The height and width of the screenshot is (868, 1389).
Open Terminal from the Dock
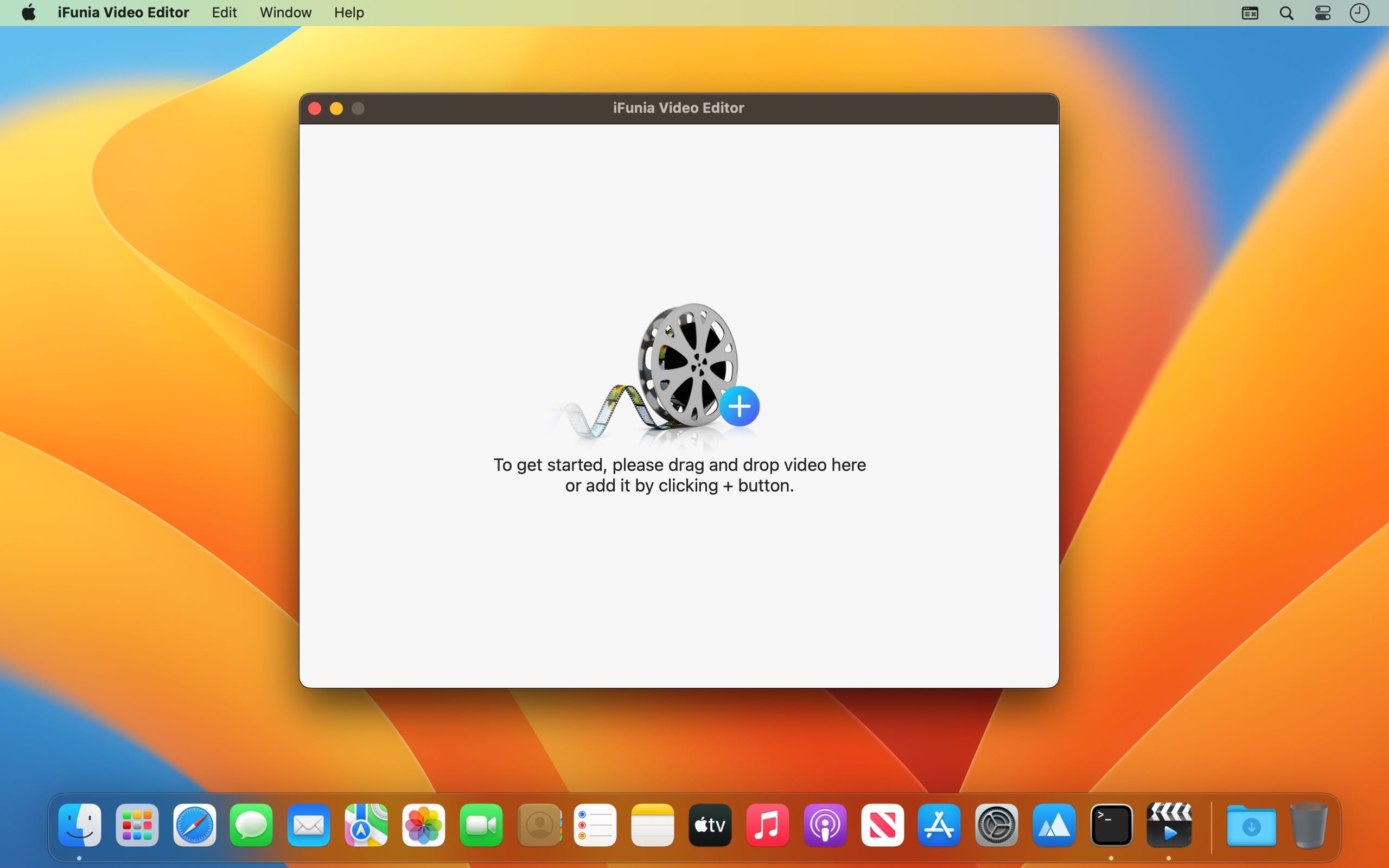[1111, 825]
